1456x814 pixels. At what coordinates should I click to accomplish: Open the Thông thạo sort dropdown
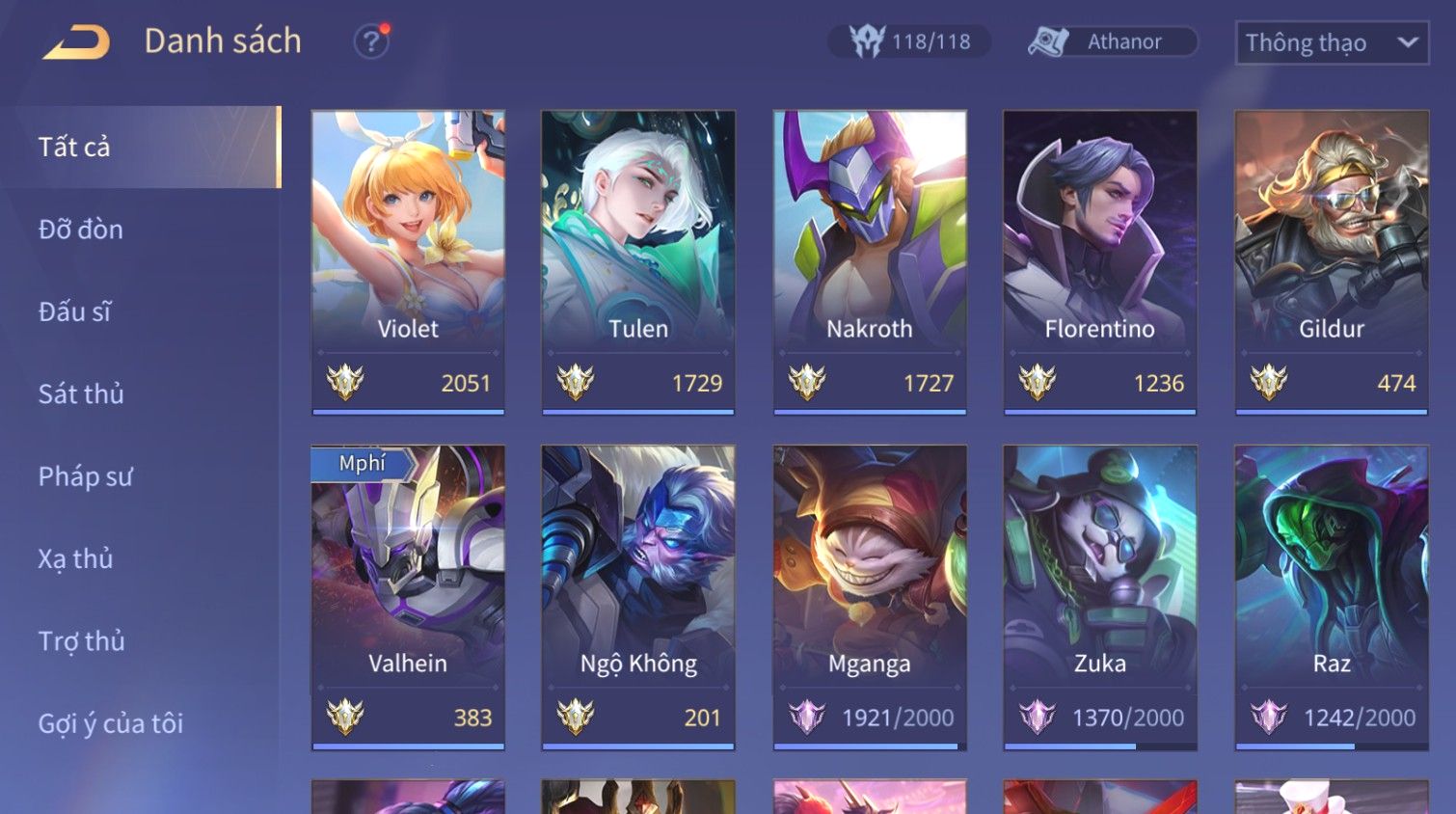coord(1332,42)
